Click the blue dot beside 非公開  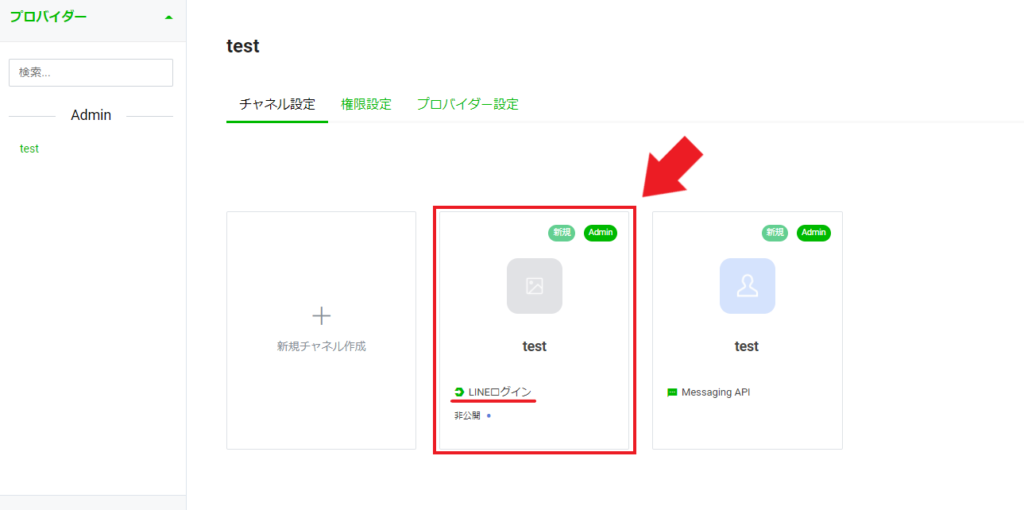[x=488, y=416]
